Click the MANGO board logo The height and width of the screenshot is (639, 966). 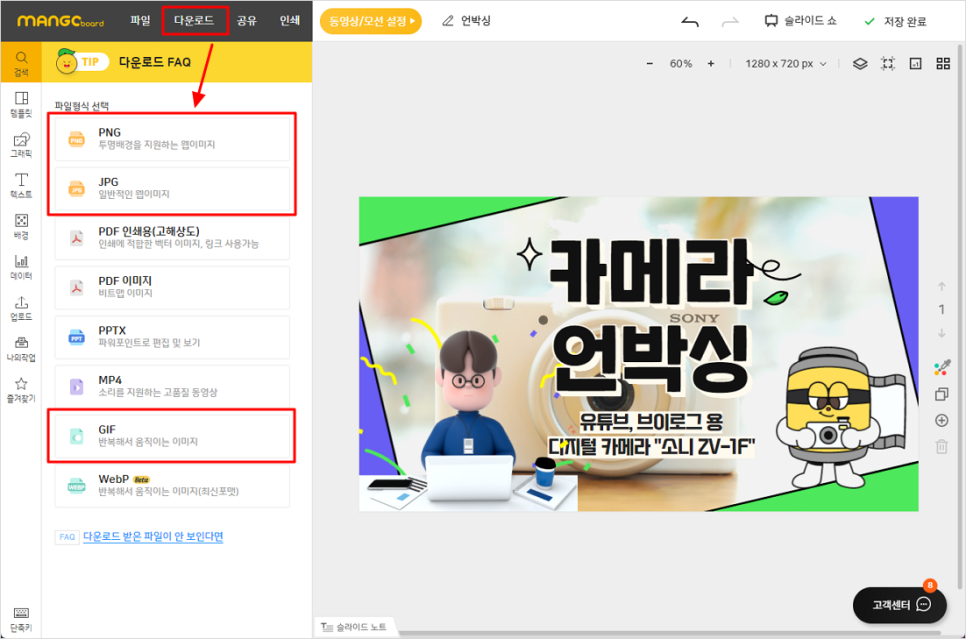[x=60, y=22]
